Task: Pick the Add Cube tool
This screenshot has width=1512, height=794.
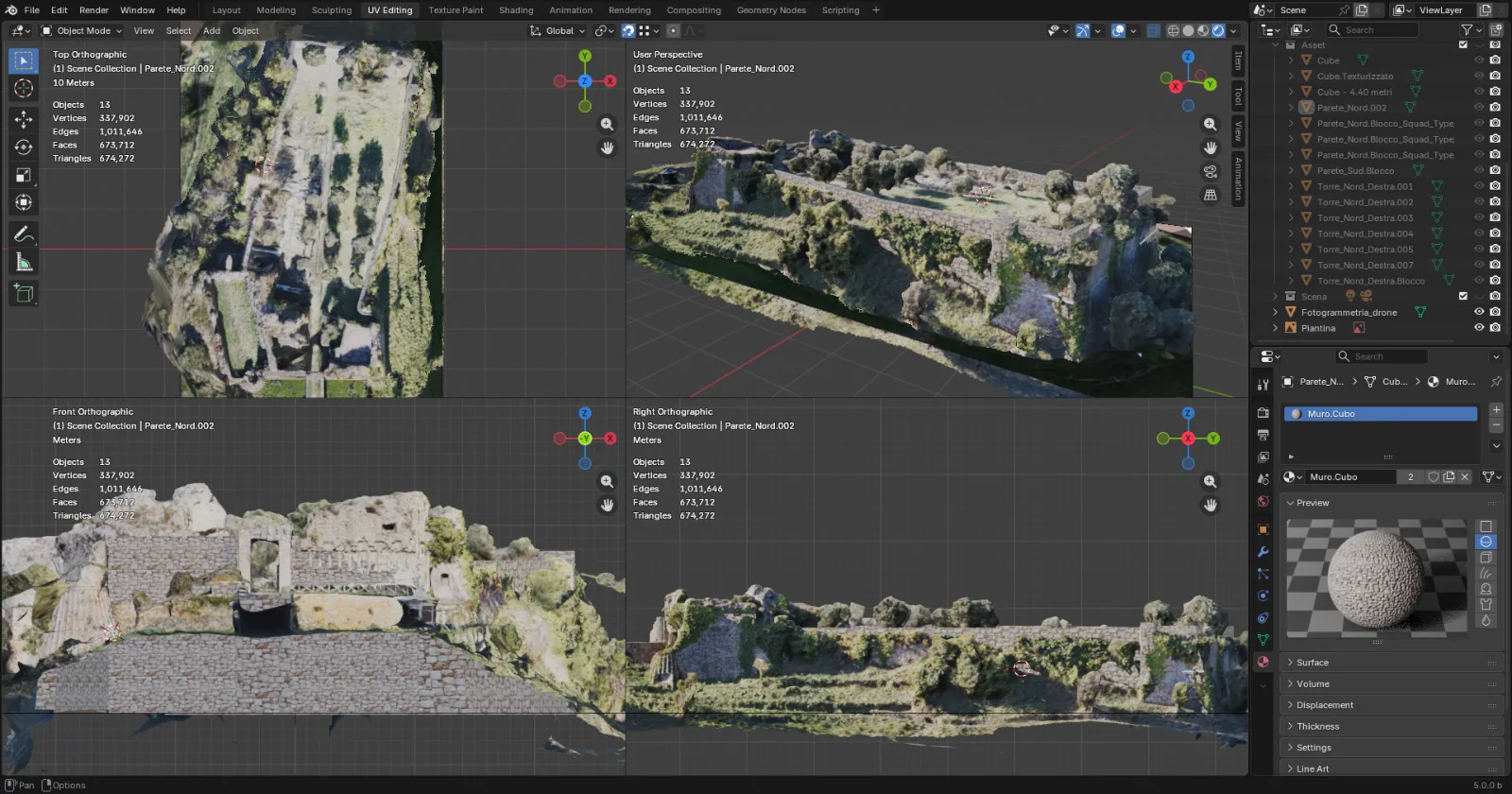Action: (24, 293)
